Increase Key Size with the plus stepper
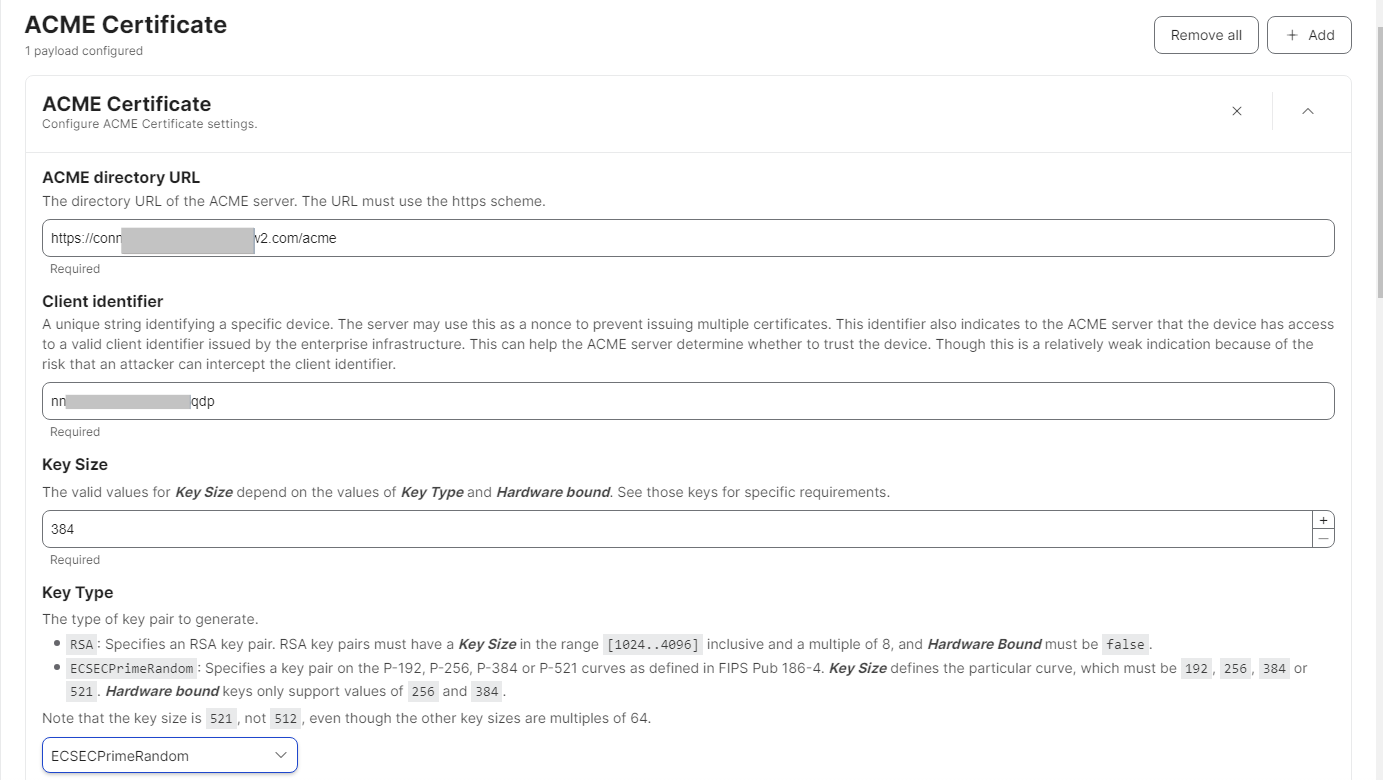 tap(1323, 521)
